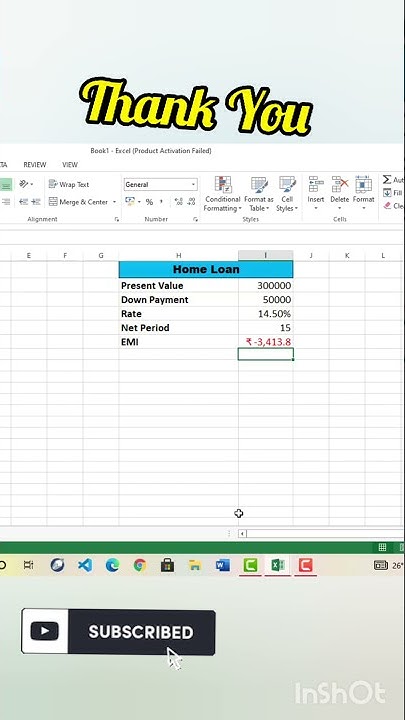Image resolution: width=405 pixels, height=720 pixels.
Task: Select the Rate label cell
Action: [178, 314]
